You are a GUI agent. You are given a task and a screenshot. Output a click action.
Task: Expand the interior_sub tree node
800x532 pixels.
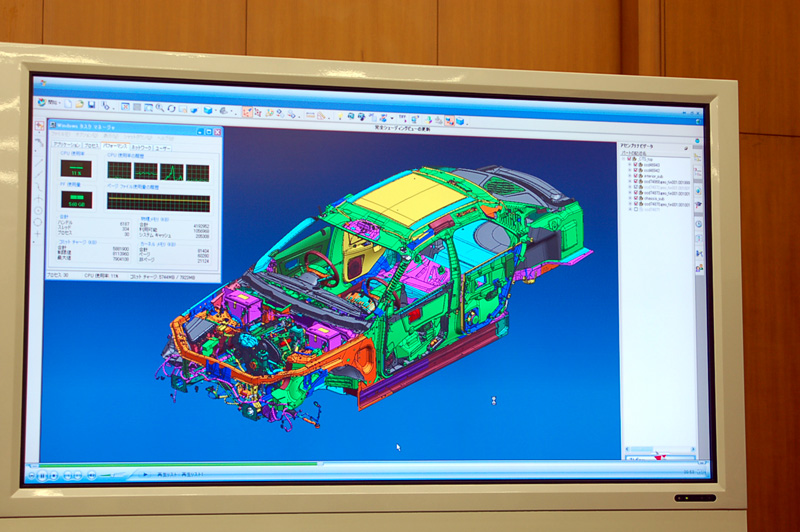pos(628,177)
